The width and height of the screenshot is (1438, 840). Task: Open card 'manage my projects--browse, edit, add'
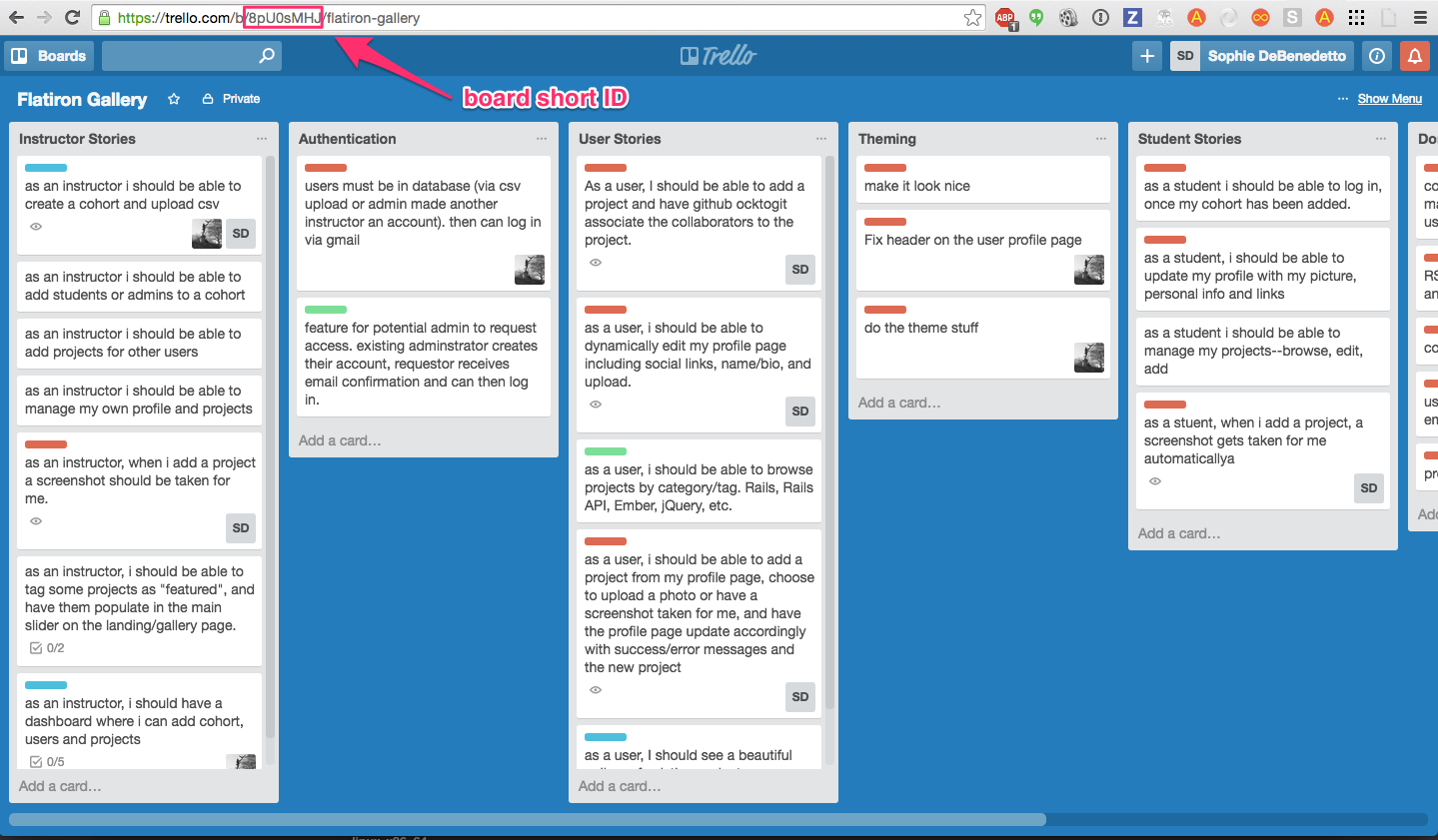[x=1263, y=351]
